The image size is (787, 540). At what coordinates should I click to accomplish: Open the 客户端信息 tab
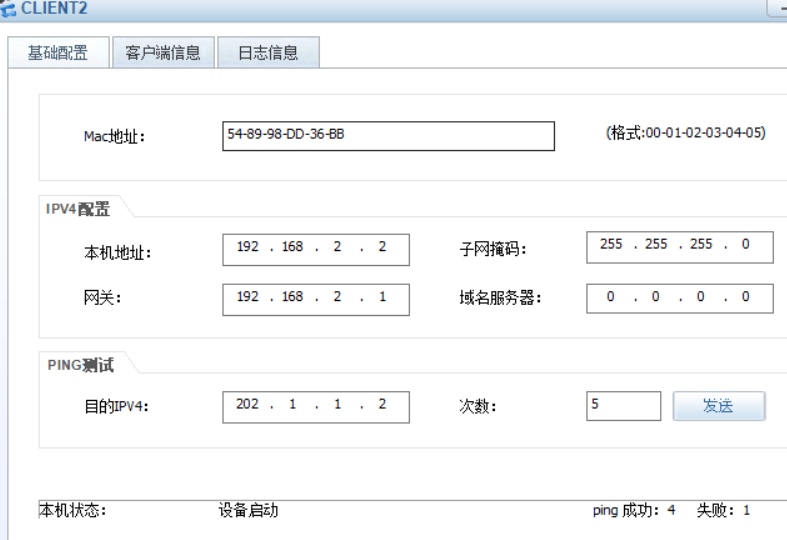(x=163, y=52)
